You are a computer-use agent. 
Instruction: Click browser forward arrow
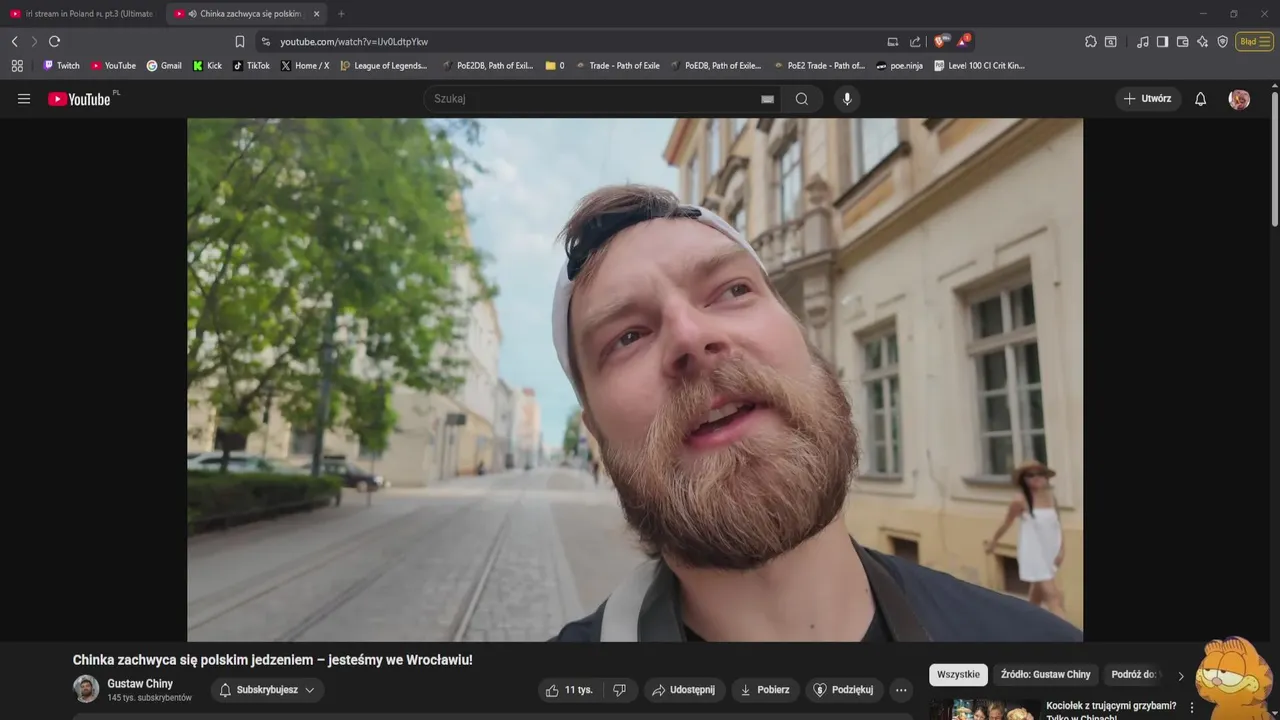click(x=34, y=41)
